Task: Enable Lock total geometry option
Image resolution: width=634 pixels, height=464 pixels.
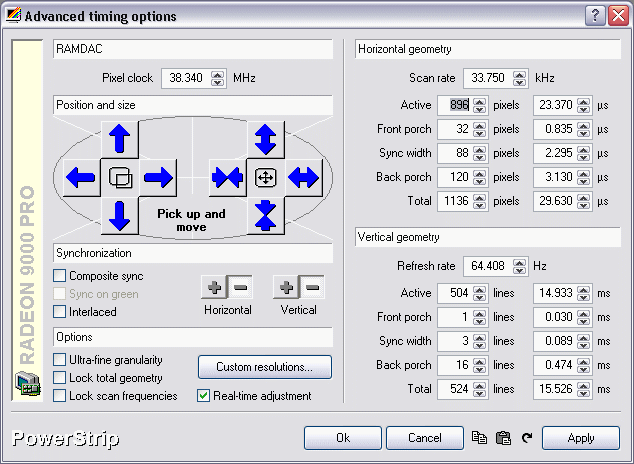Action: click(60, 378)
